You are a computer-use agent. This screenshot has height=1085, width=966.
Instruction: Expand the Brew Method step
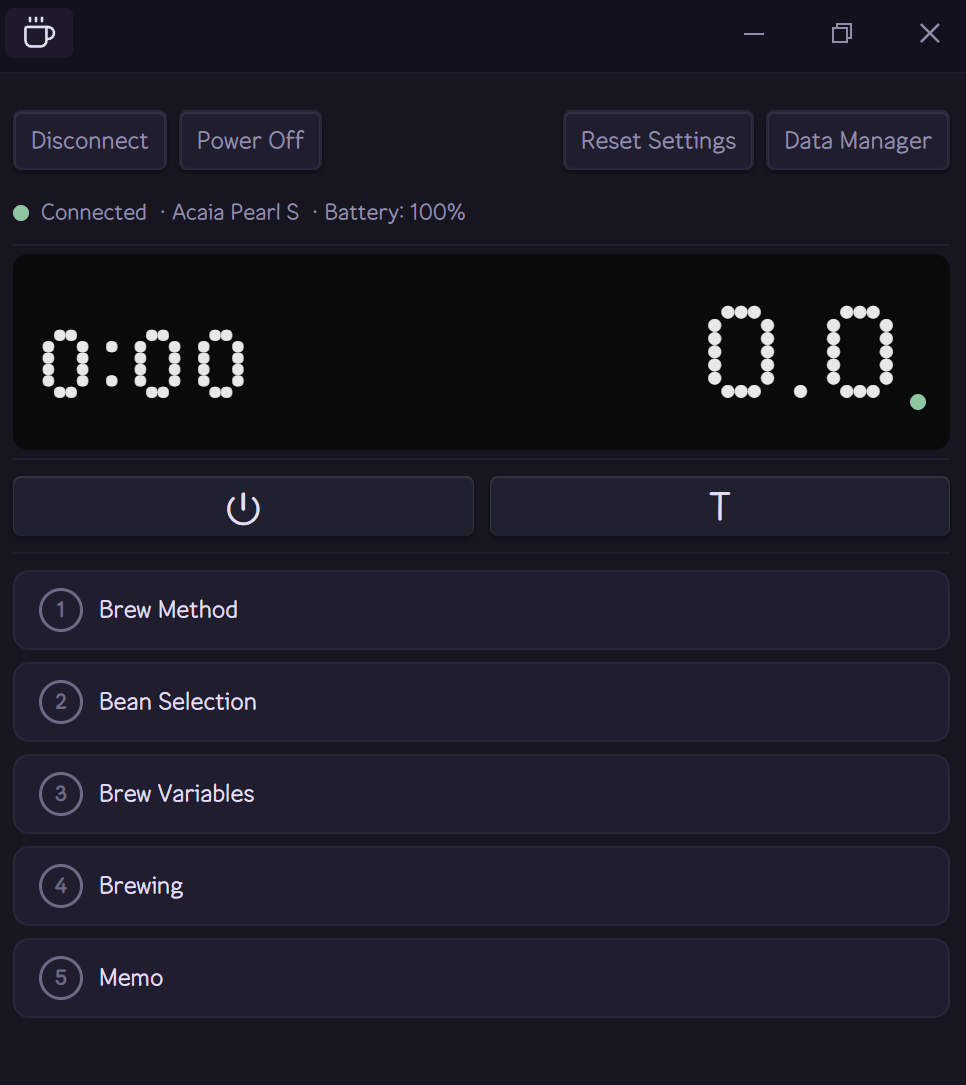(482, 610)
